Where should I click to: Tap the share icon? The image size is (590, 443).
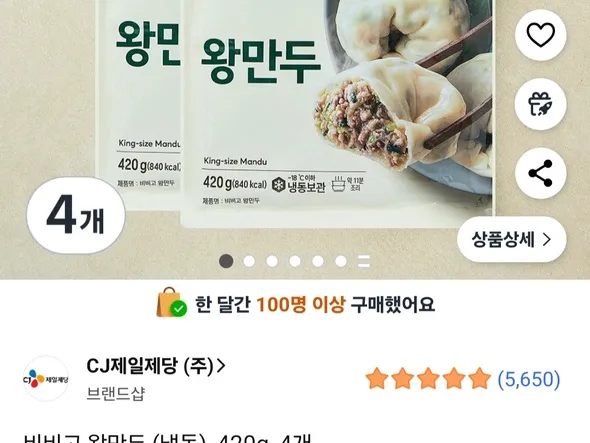click(x=540, y=173)
